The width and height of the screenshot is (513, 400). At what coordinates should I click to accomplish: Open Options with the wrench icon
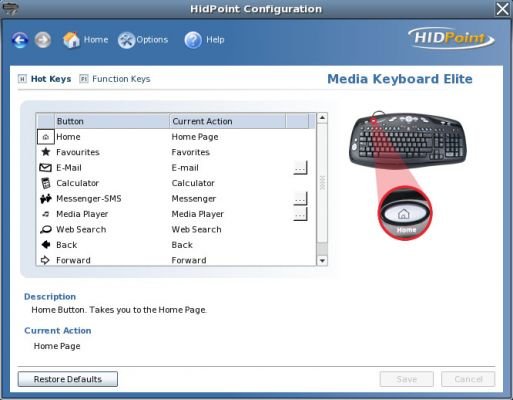[126, 40]
